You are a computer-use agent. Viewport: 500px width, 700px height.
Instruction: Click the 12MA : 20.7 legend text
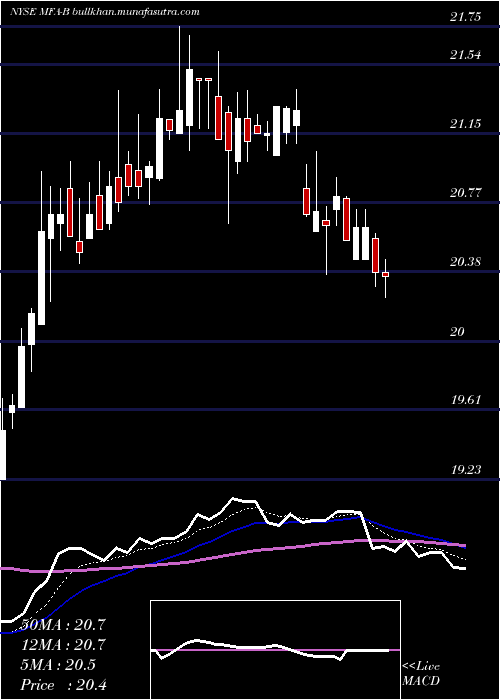pos(62,644)
